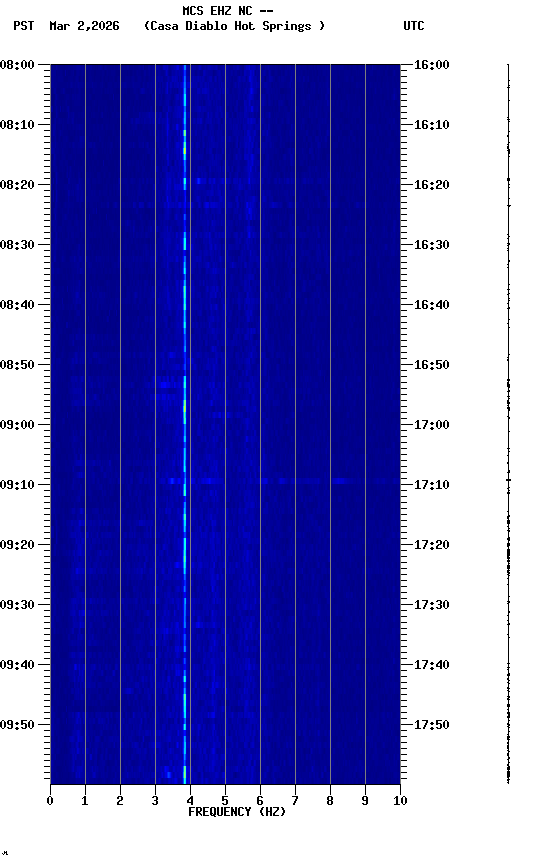Click the 2 Hz frequency axis label
Screen dimensions: 552x864
pyautogui.click(x=120, y=801)
